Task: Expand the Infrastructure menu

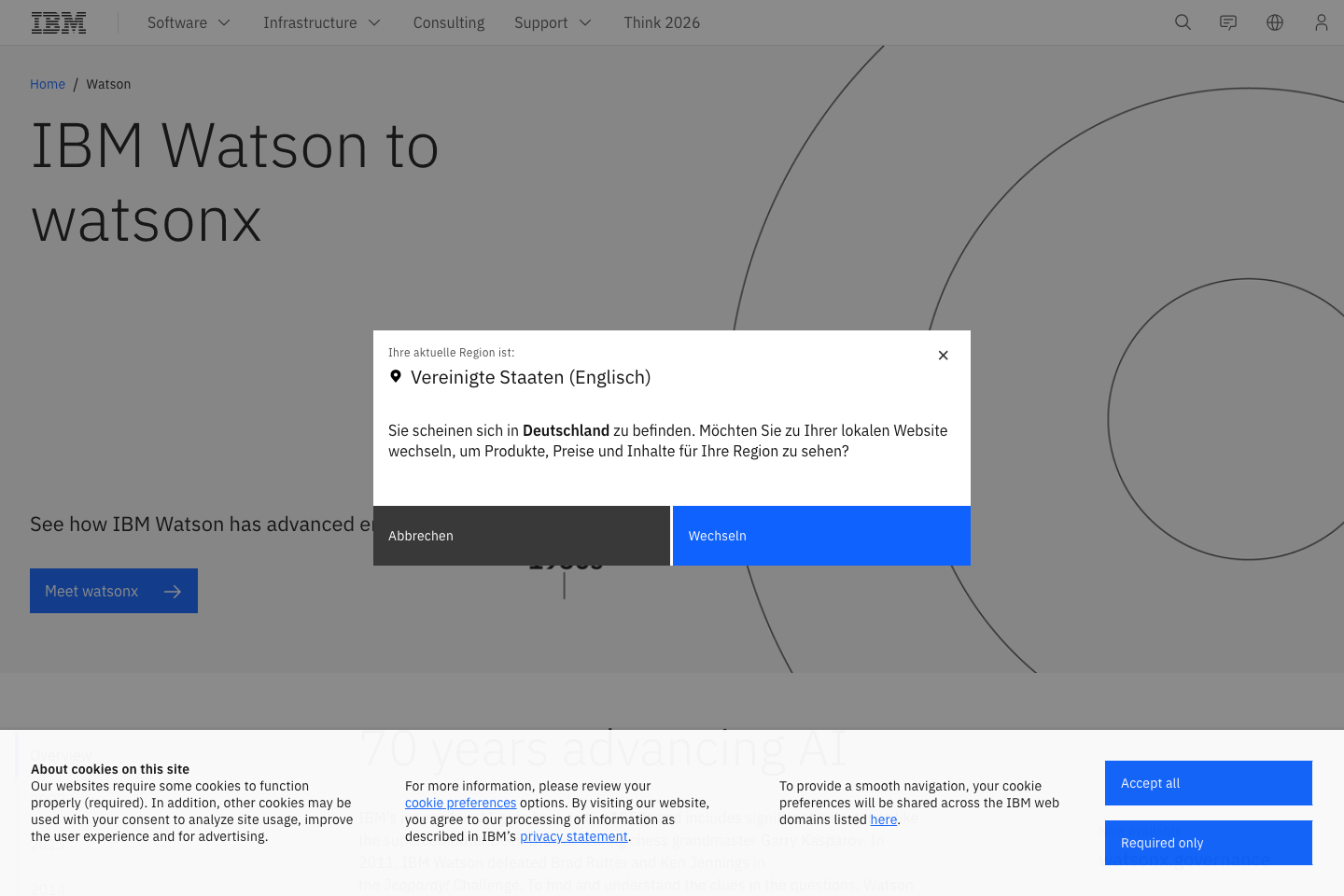Action: (321, 21)
